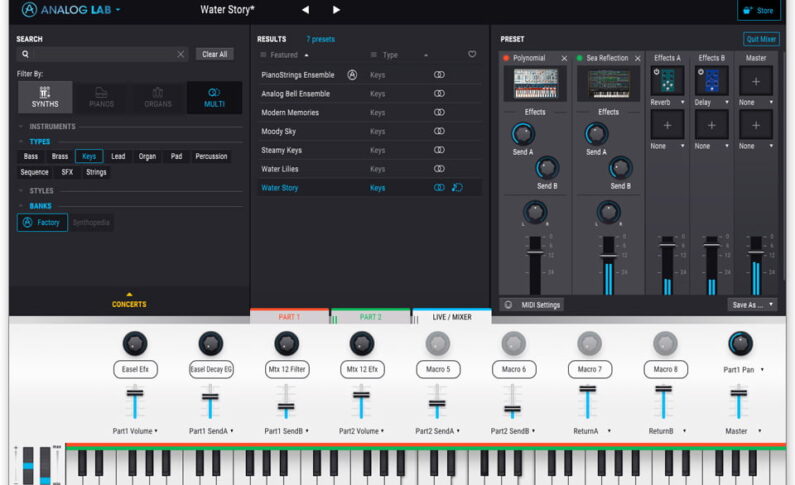Open the Polynomial instrument thumbnail
This screenshot has width=795, height=485.
pos(535,84)
